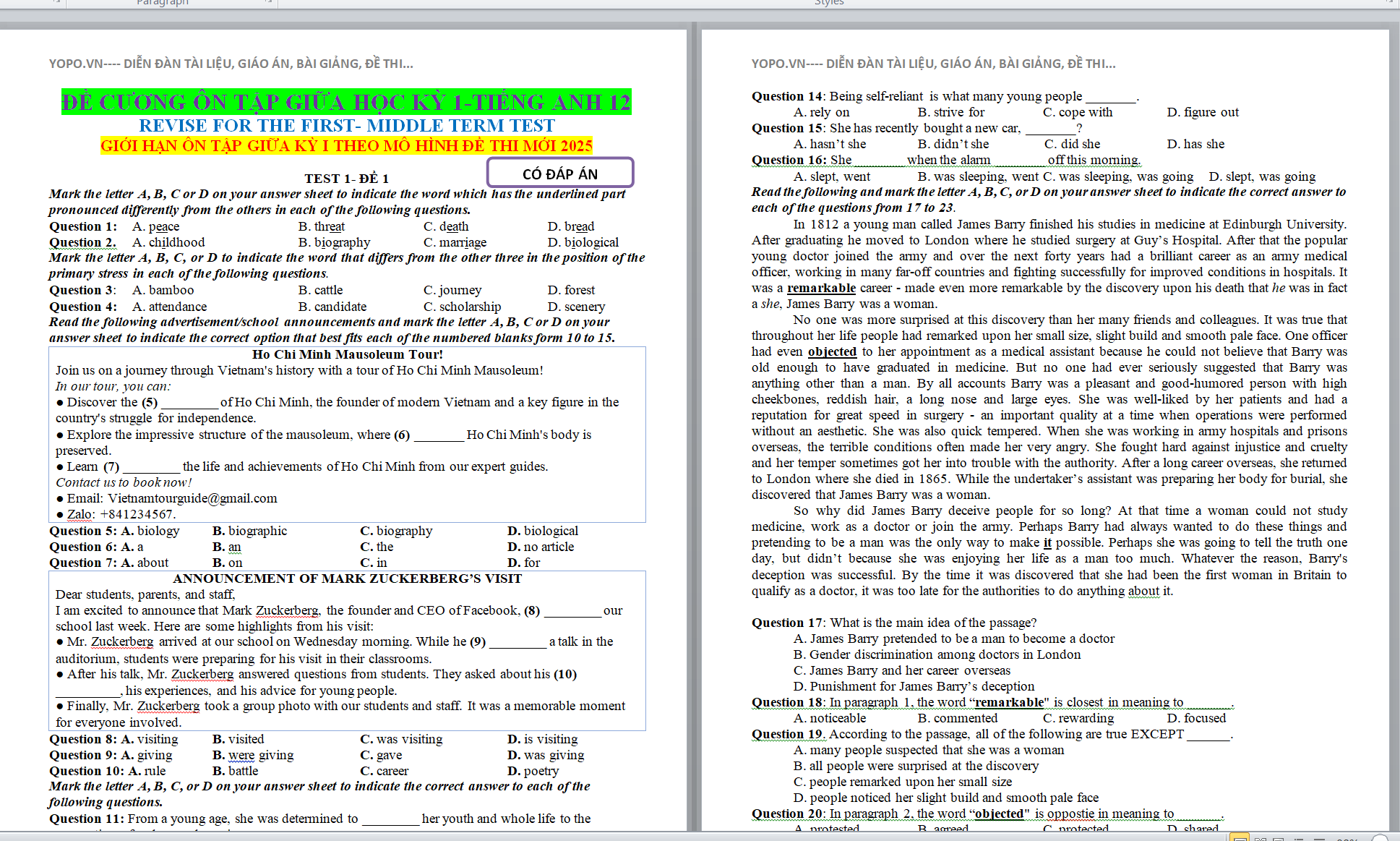Click option 'D. bread' in Question 1
The width and height of the screenshot is (1400, 841).
(571, 226)
